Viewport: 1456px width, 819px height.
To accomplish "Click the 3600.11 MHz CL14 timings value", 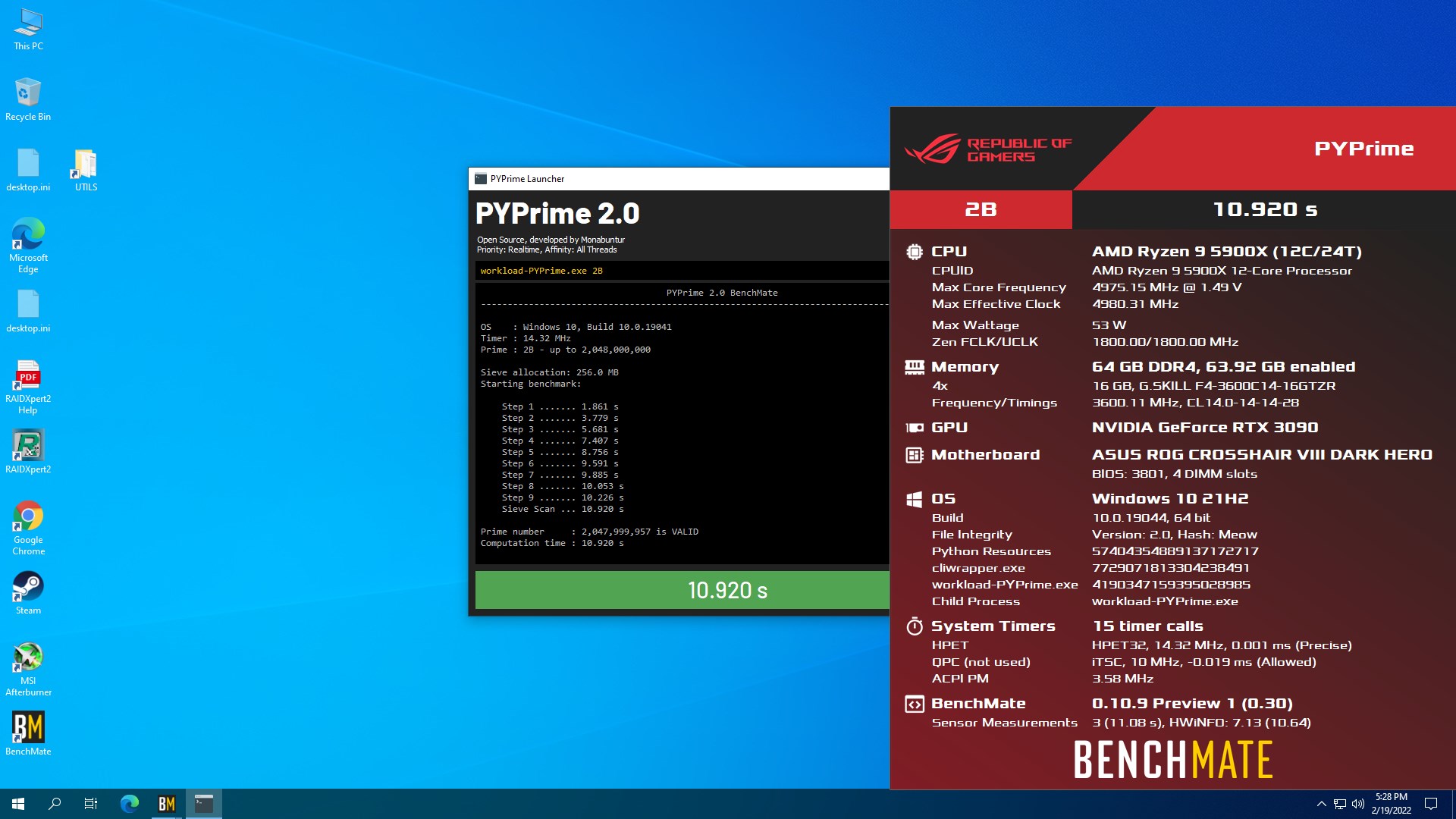I will pyautogui.click(x=1195, y=403).
